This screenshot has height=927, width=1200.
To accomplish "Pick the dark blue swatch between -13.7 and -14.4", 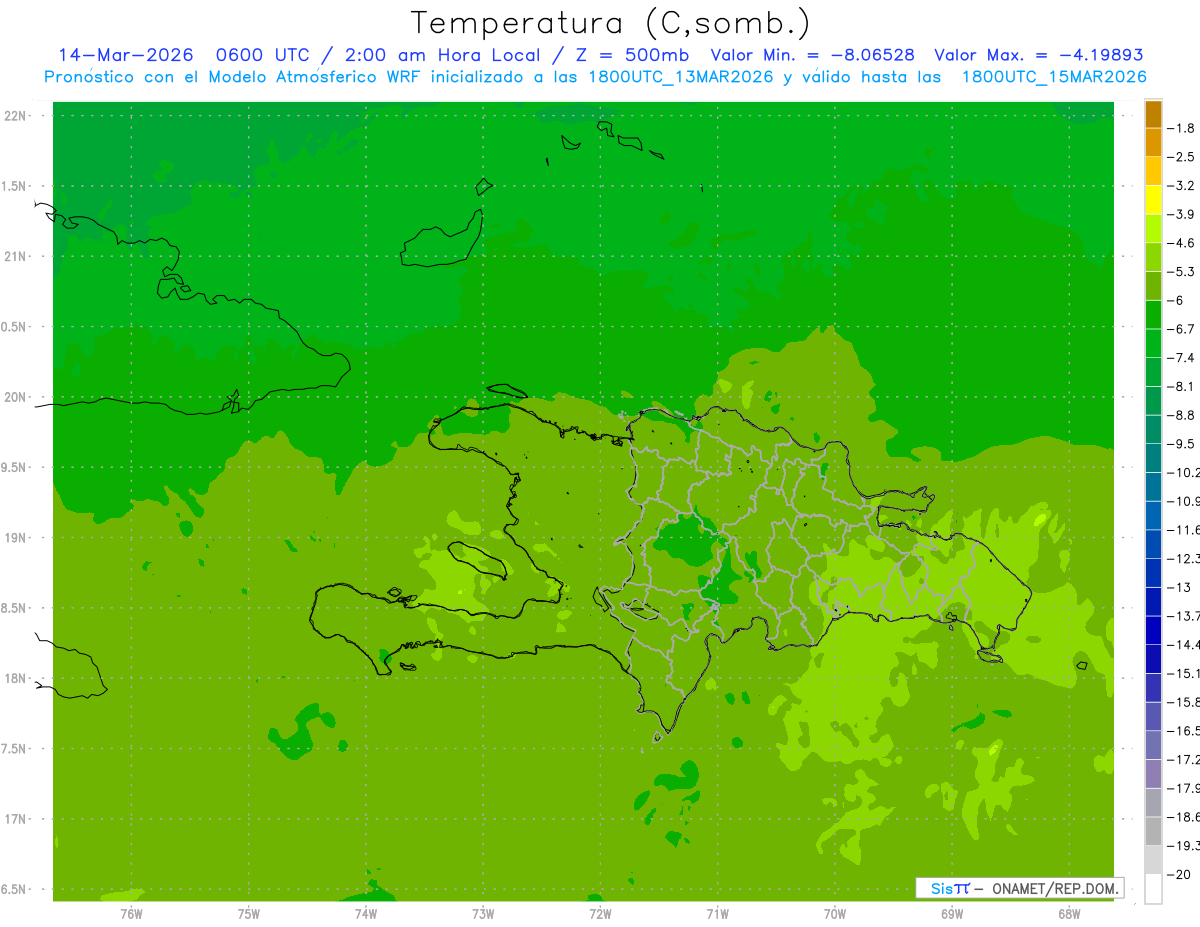I will click(1153, 630).
